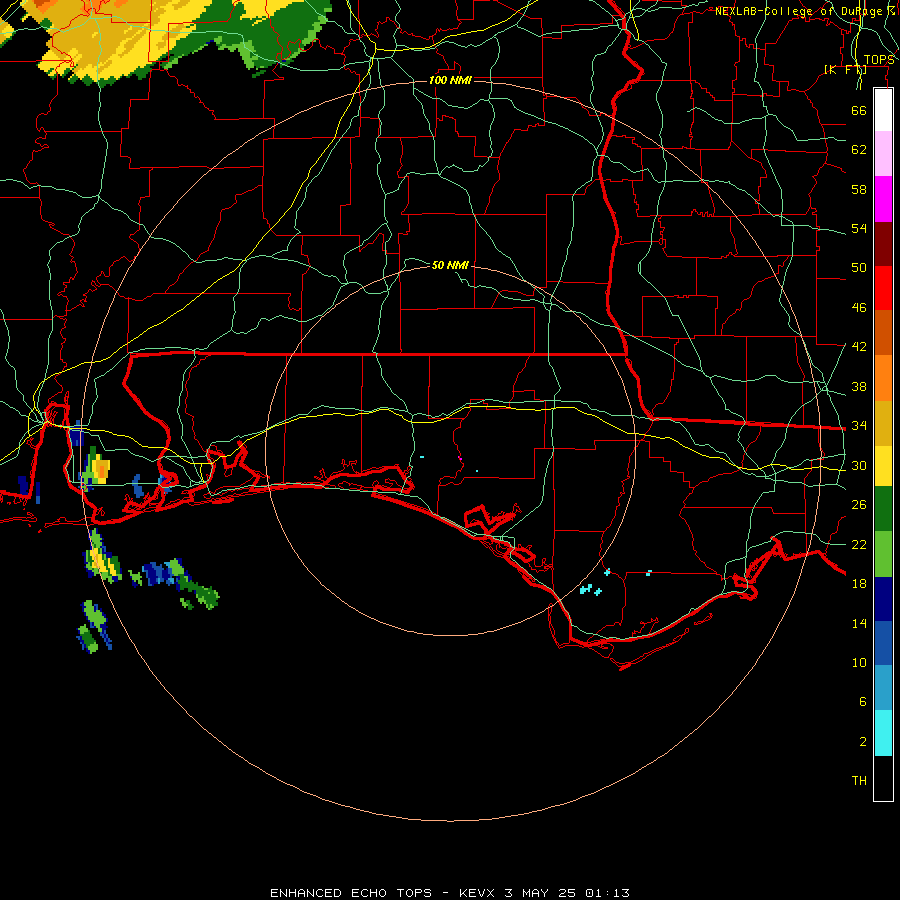Click the light pink legend swatch

(883, 153)
